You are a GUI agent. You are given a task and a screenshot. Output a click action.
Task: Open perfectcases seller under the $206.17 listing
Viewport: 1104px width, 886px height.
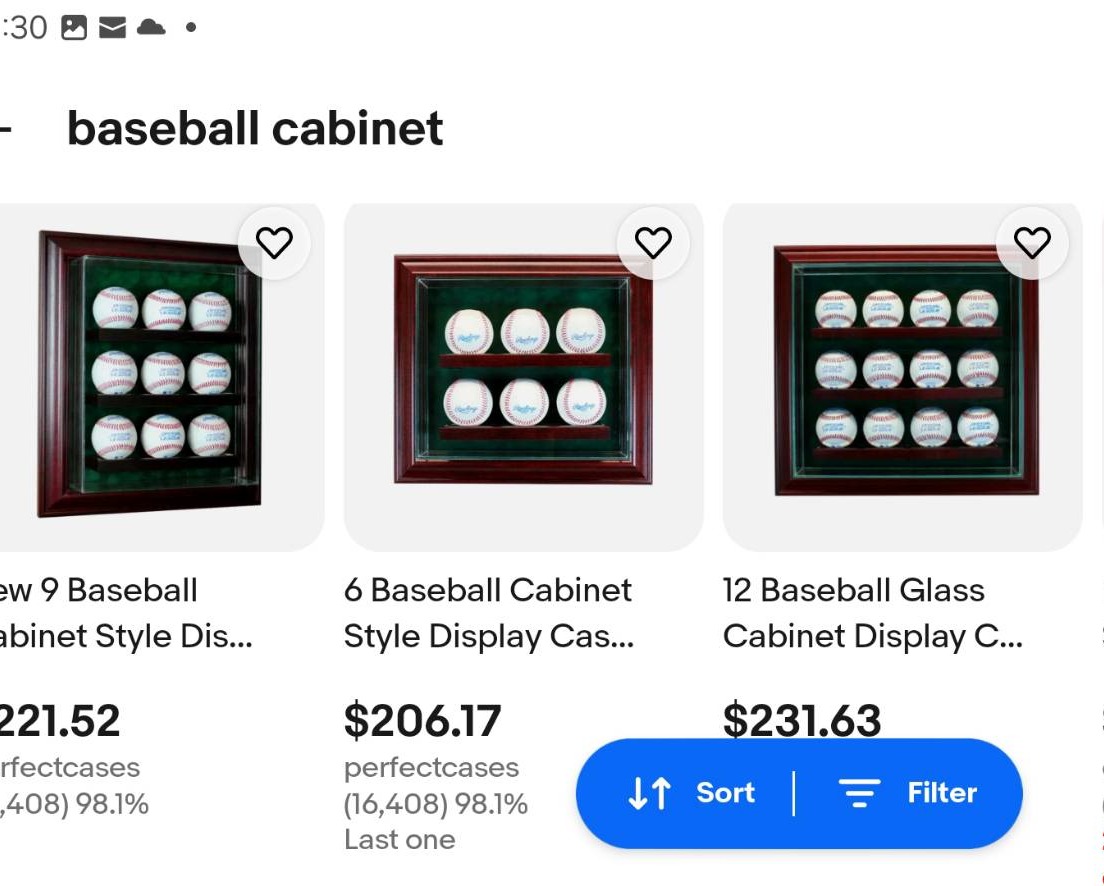(431, 768)
